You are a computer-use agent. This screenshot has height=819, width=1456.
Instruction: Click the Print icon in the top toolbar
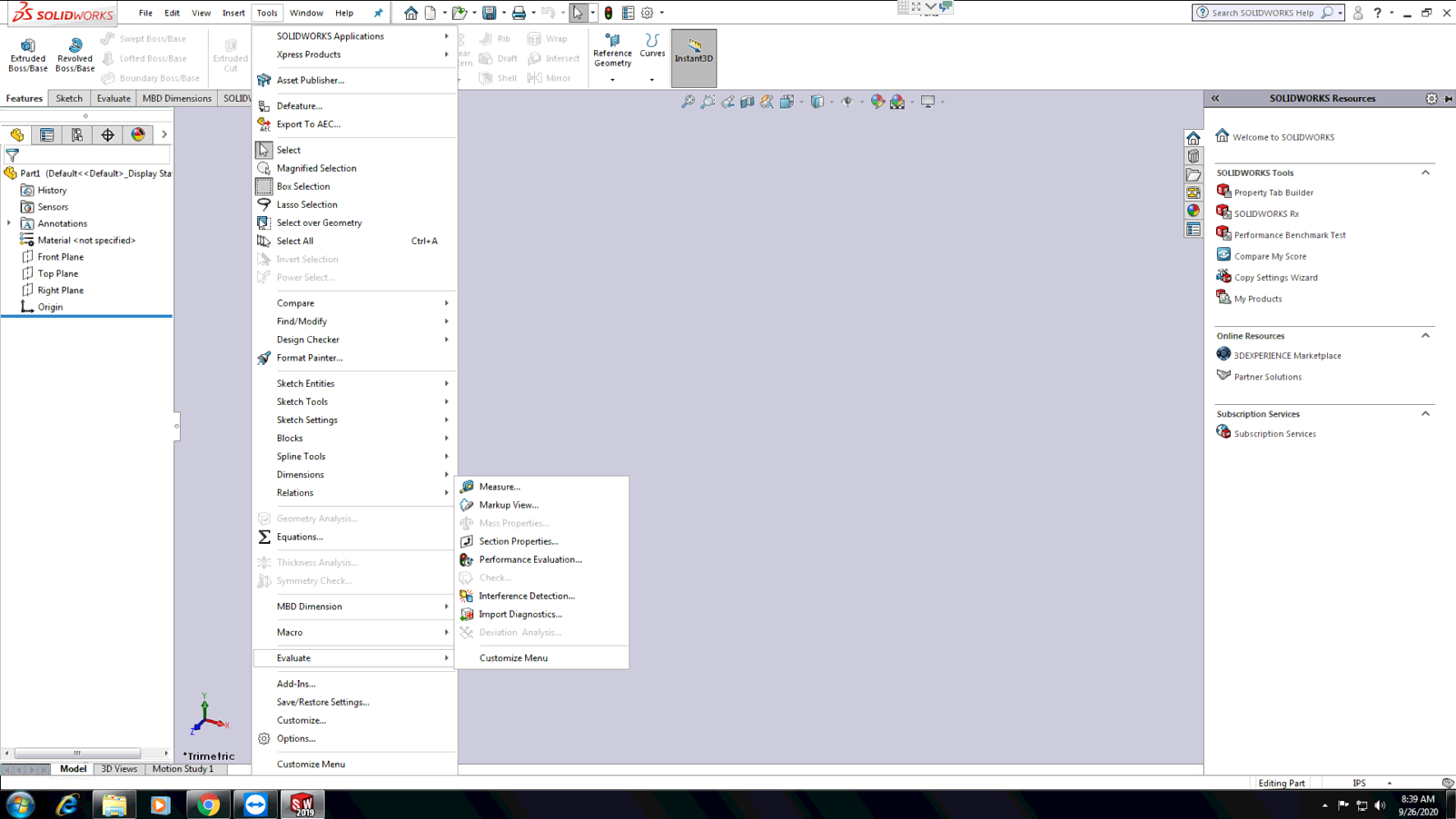click(x=518, y=12)
